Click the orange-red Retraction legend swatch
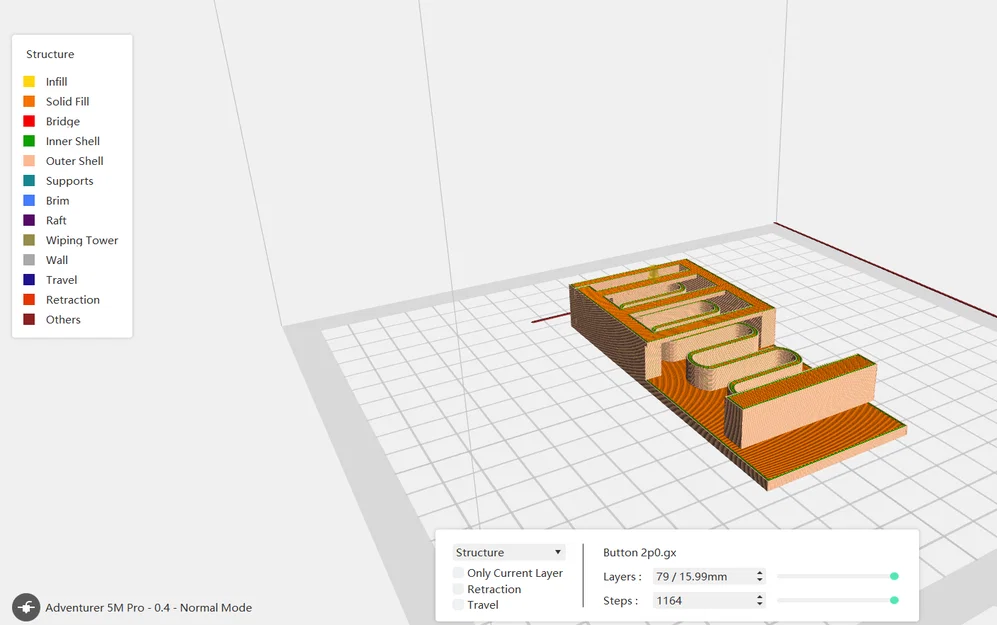The width and height of the screenshot is (997, 625). (x=29, y=299)
